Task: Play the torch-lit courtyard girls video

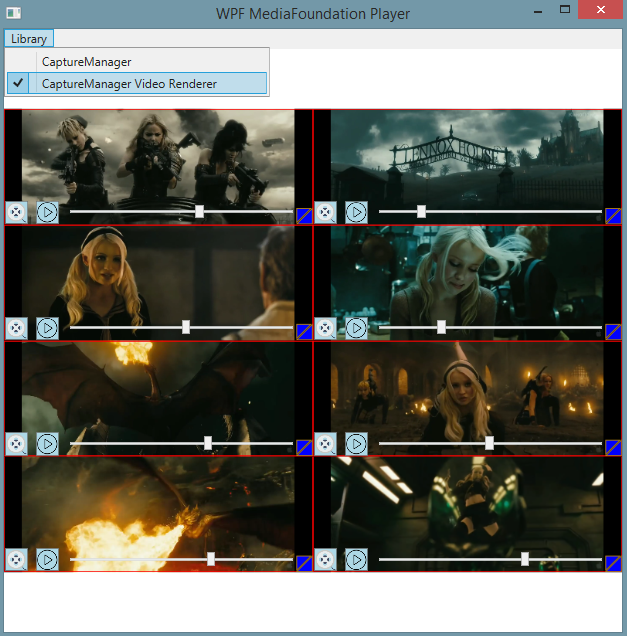Action: pyautogui.click(x=356, y=444)
